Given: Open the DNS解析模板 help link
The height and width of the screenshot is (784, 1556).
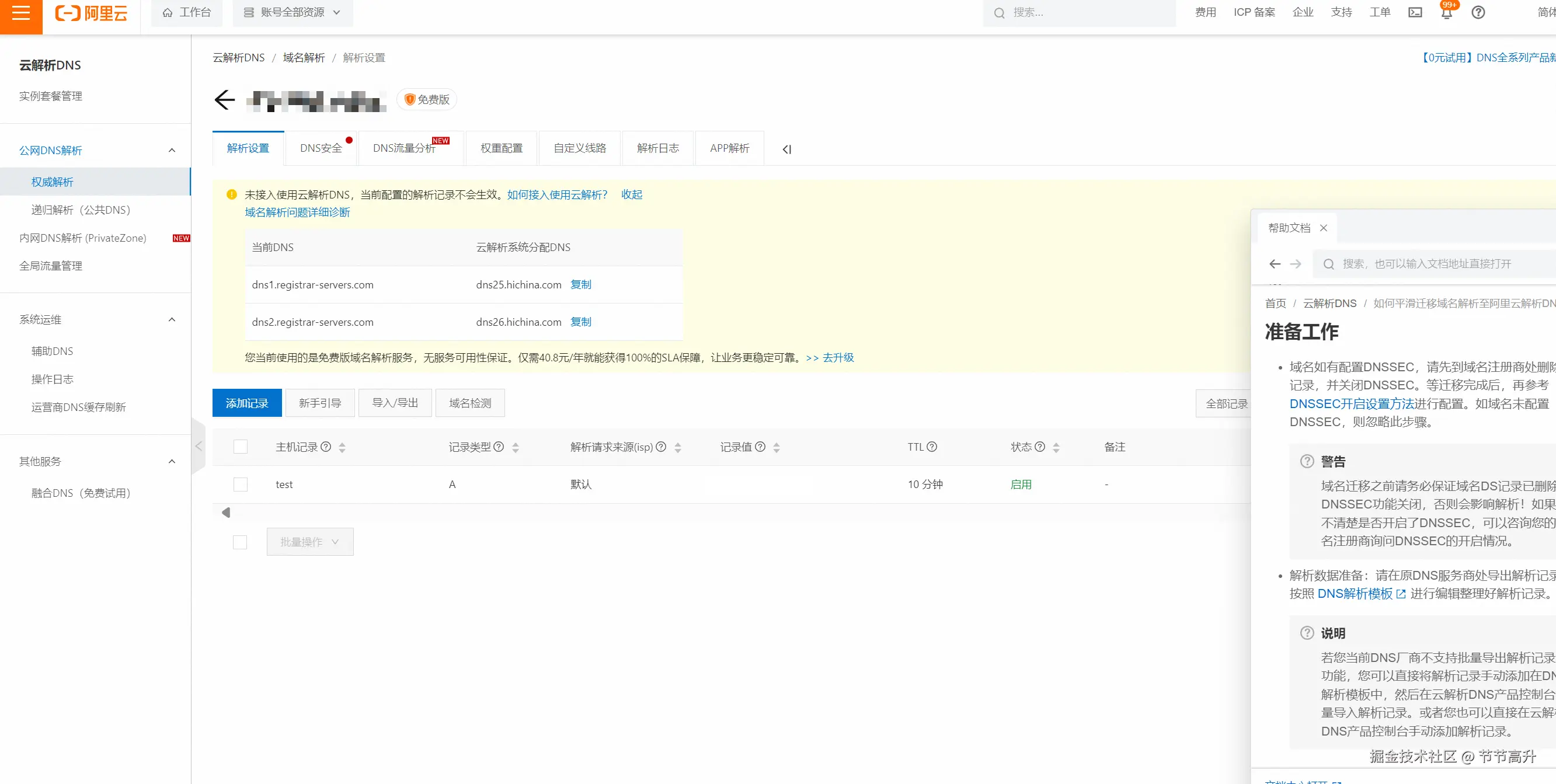Looking at the screenshot, I should pos(1362,594).
